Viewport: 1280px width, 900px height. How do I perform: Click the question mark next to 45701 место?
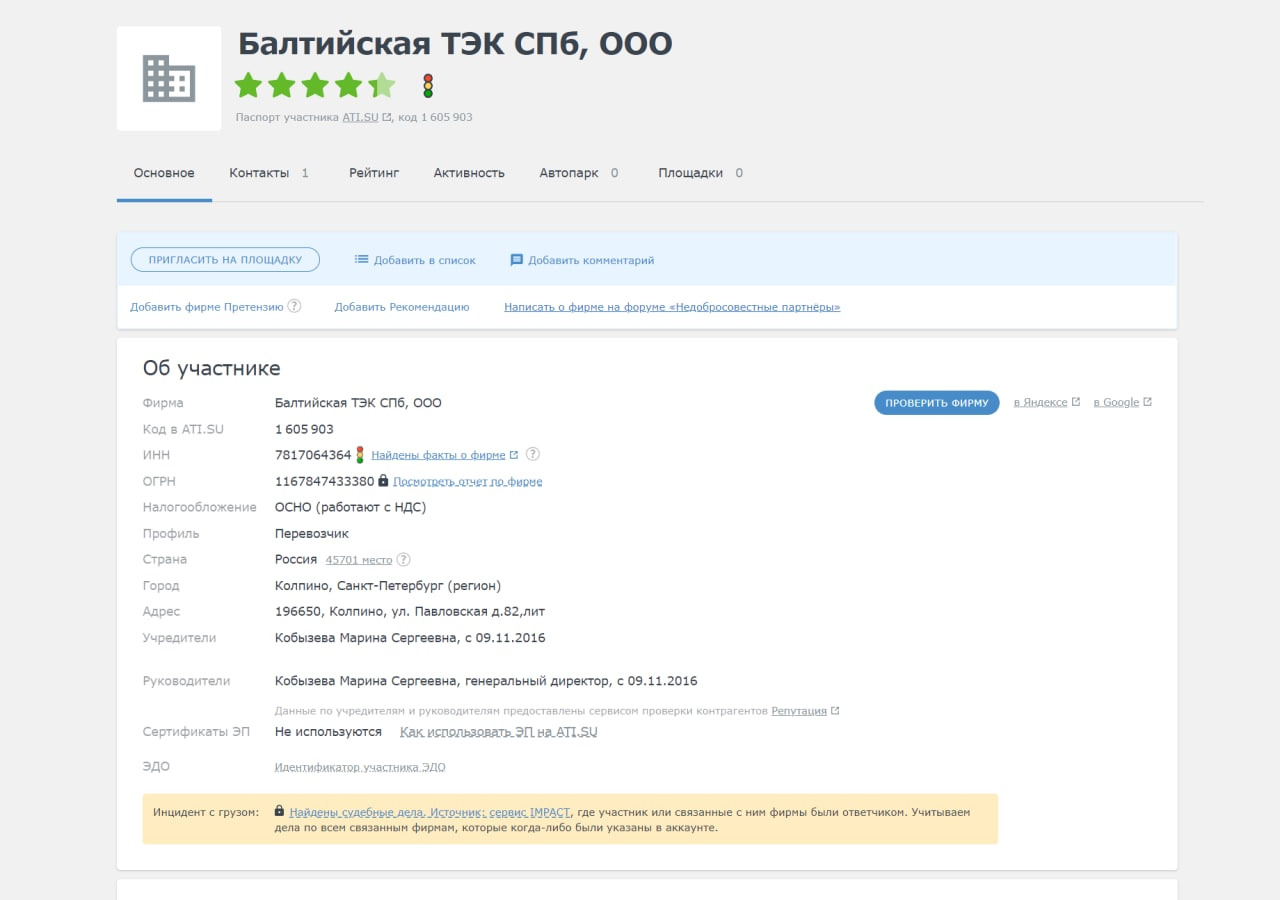coord(403,559)
